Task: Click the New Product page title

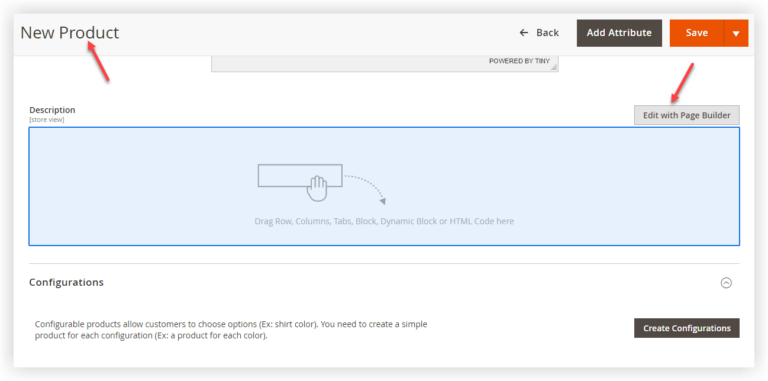Action: click(70, 33)
